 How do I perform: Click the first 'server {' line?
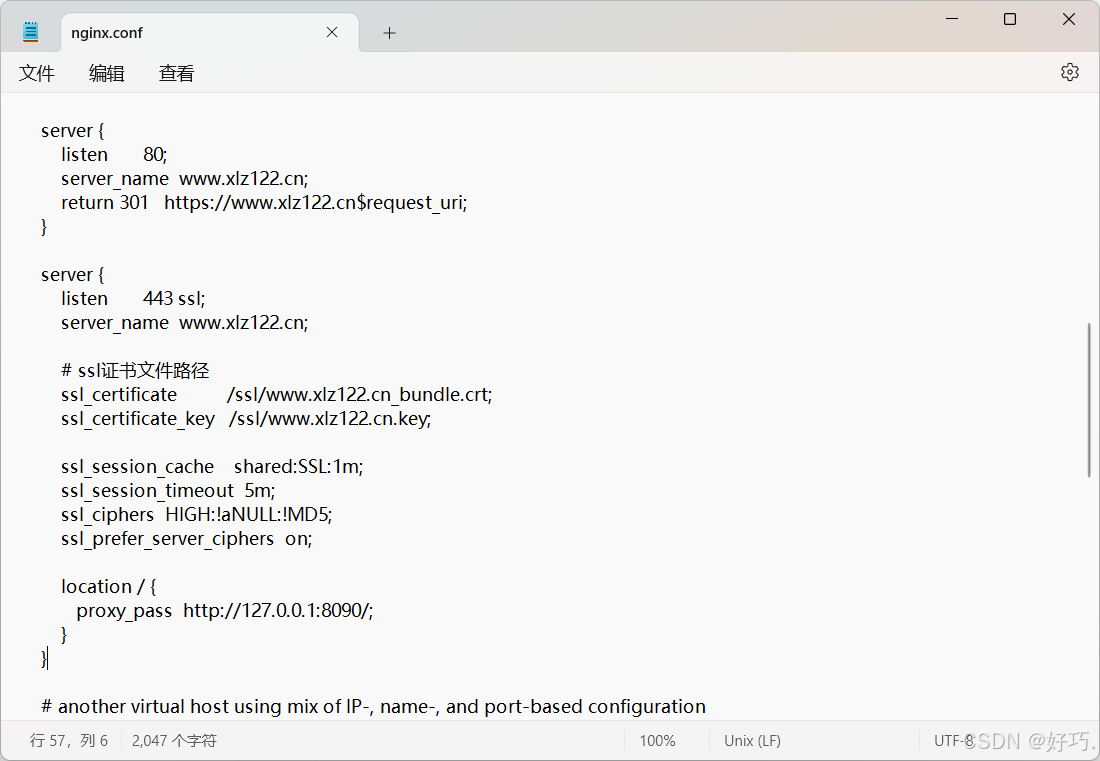72,130
